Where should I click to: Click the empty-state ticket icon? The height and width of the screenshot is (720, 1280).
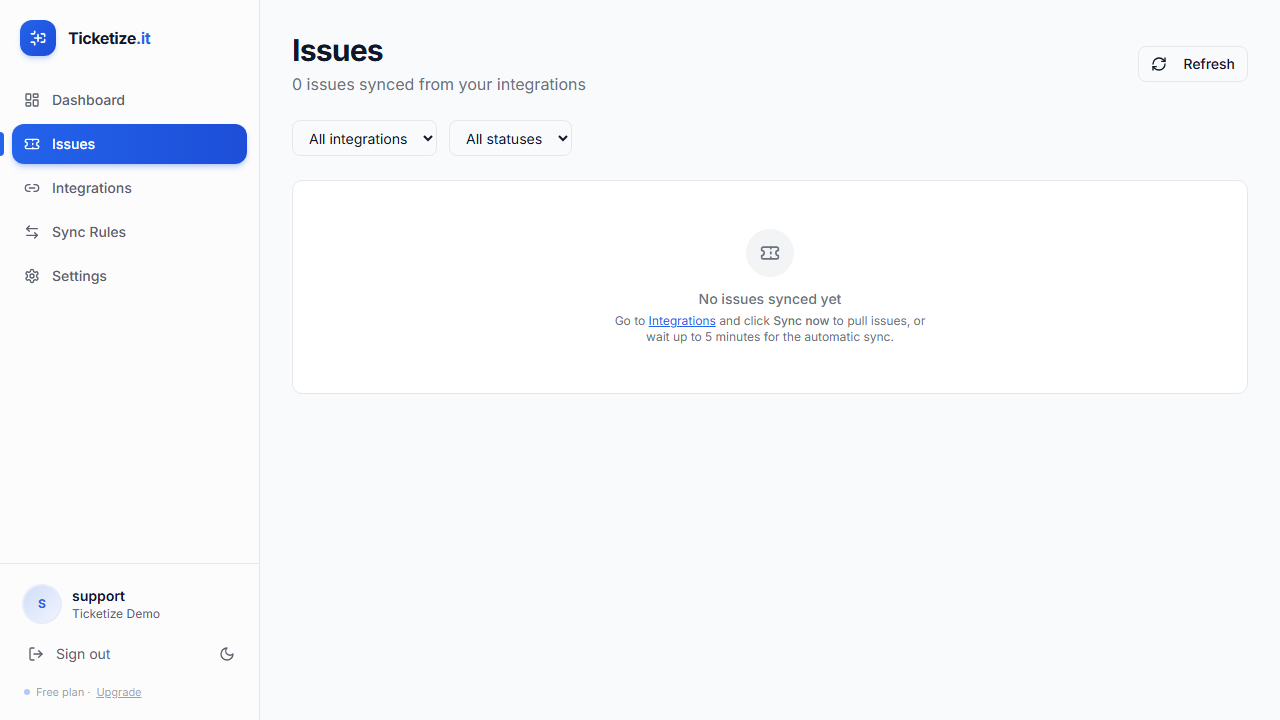point(770,253)
